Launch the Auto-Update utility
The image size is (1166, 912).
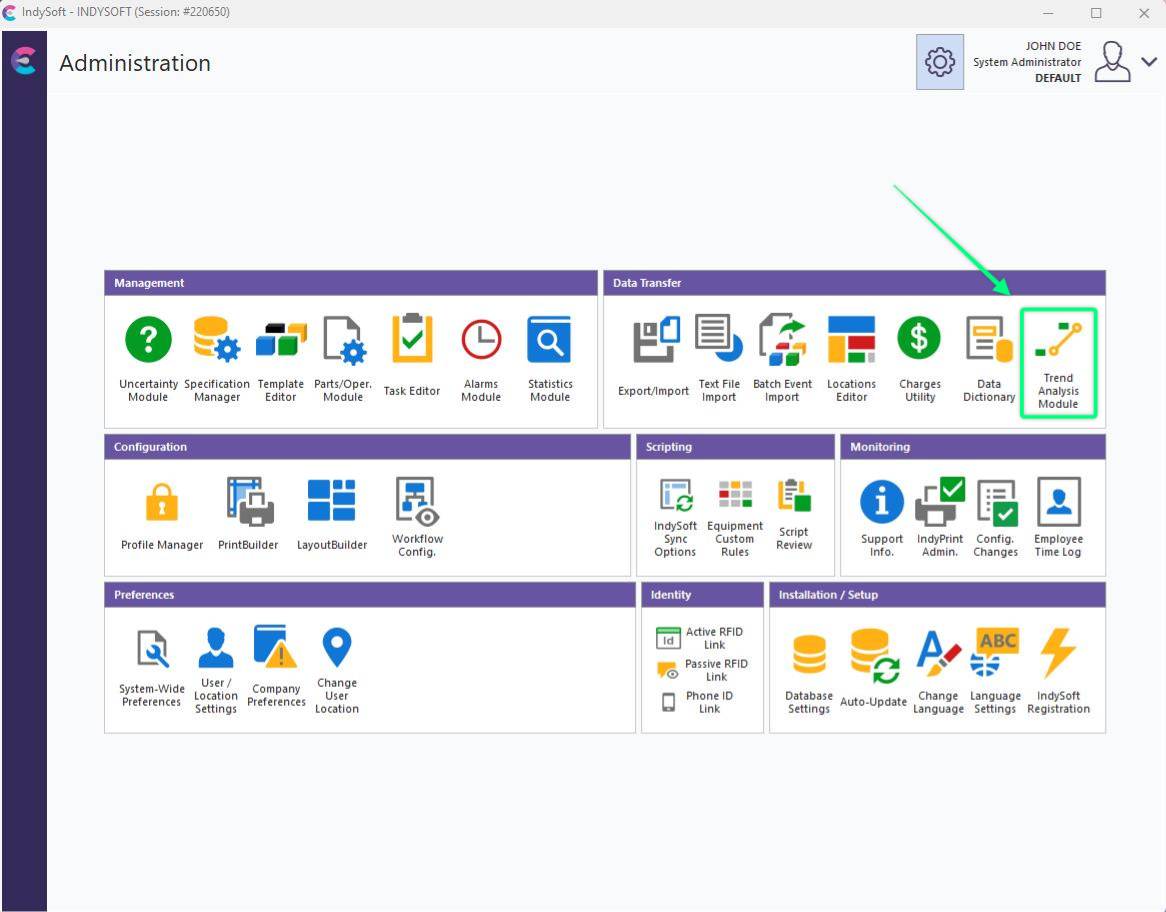coord(873,655)
